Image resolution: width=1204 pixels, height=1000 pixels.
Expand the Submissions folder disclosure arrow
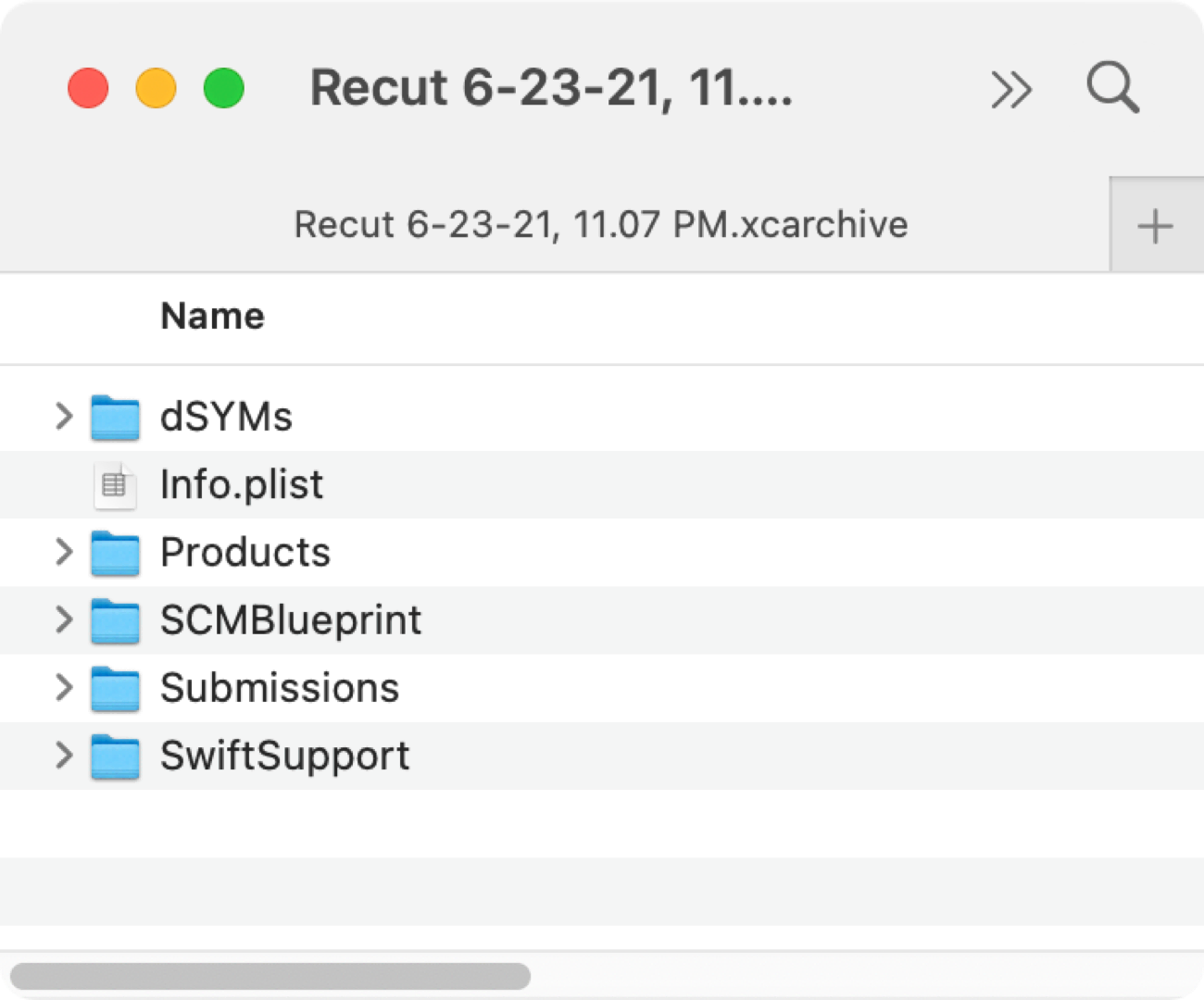[63, 687]
